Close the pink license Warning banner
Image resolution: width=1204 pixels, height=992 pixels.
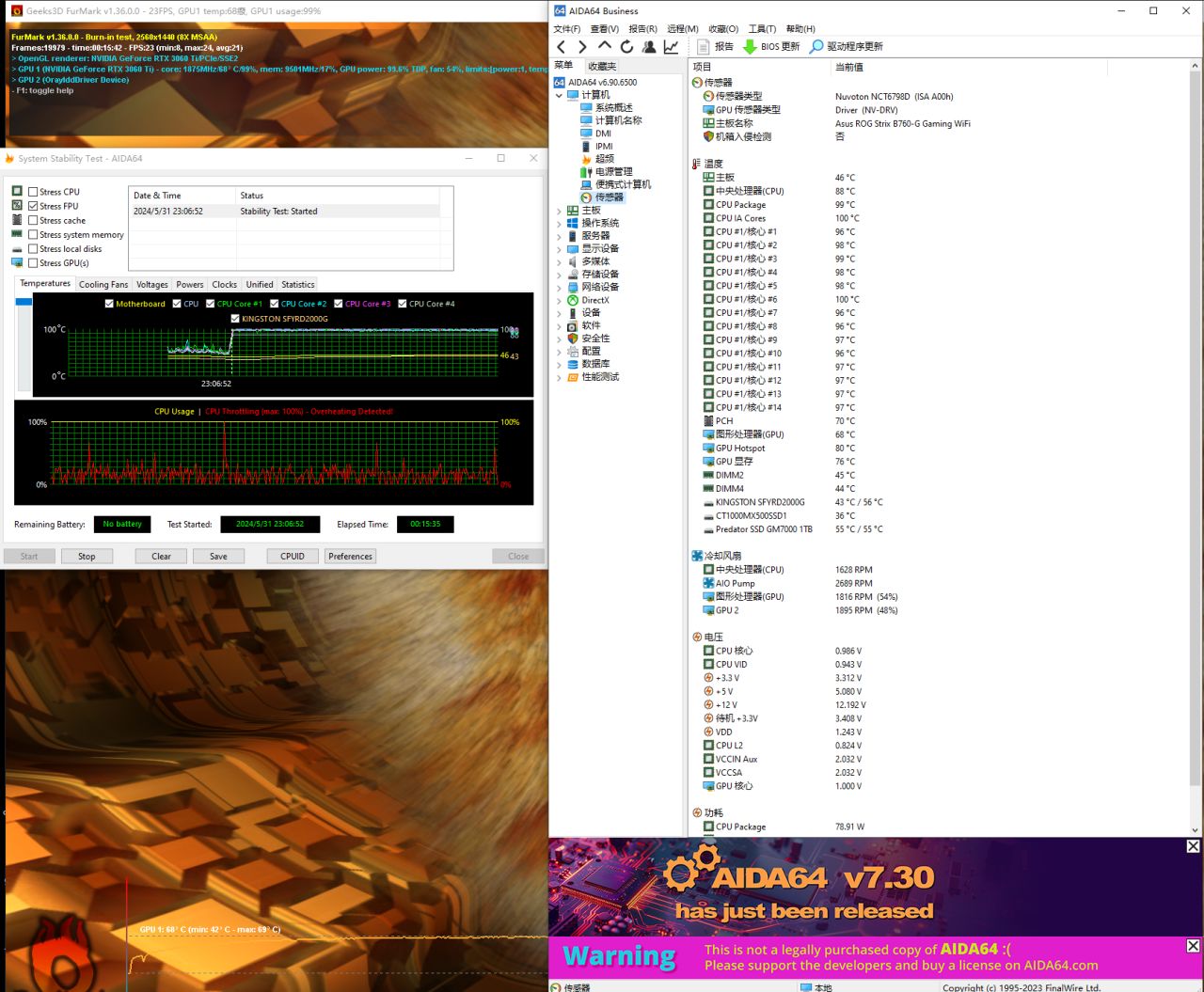[1193, 946]
